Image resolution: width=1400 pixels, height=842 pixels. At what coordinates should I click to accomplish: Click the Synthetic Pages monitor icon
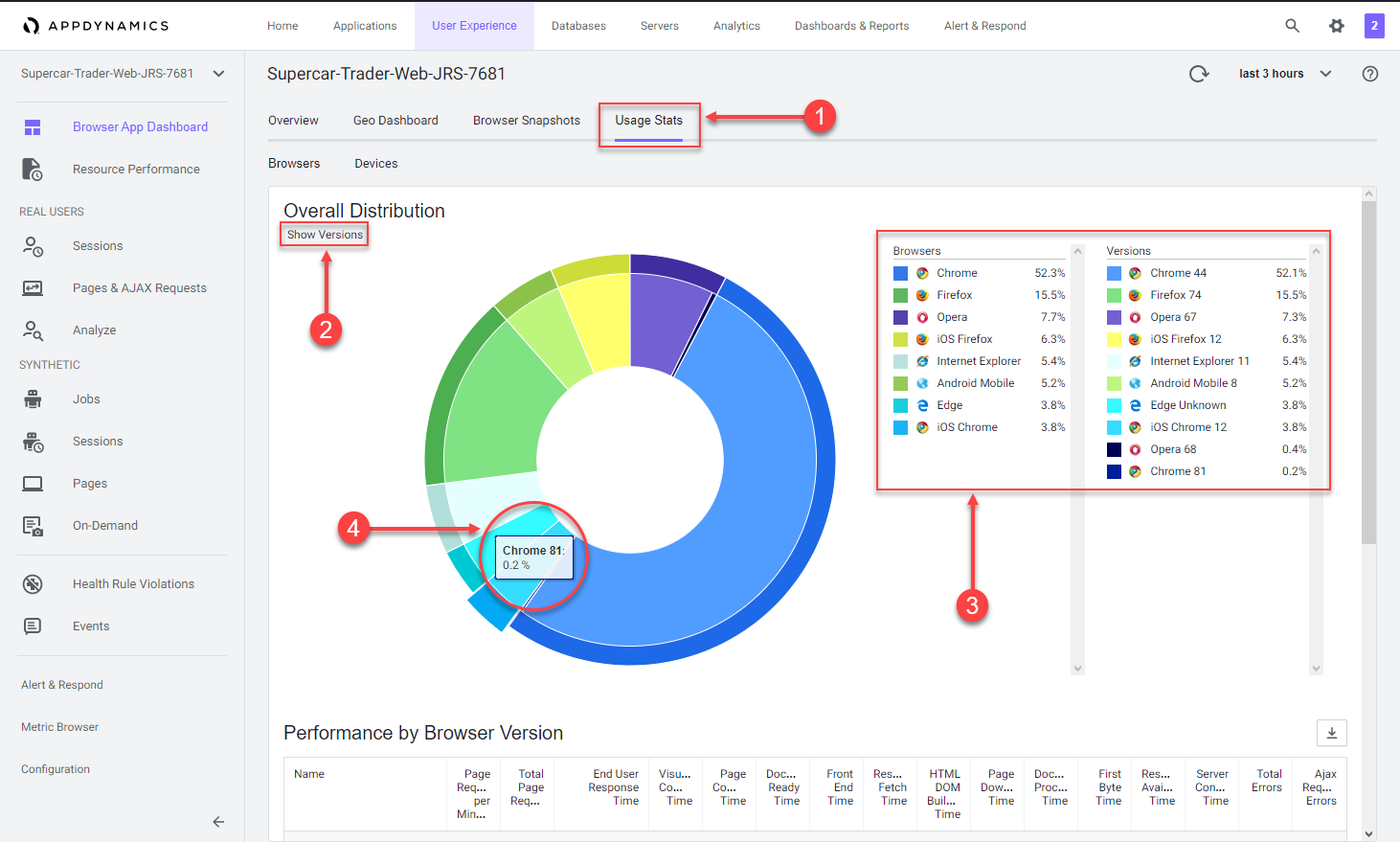point(33,484)
